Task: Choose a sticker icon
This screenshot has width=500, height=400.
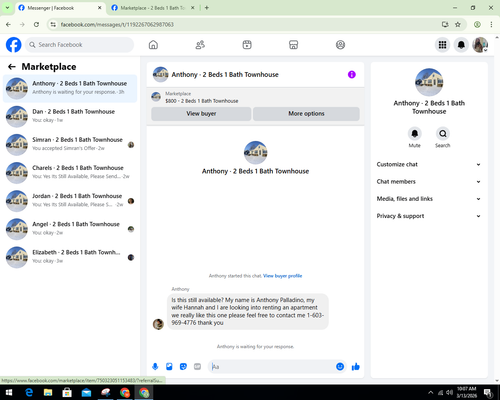Action: 183,367
